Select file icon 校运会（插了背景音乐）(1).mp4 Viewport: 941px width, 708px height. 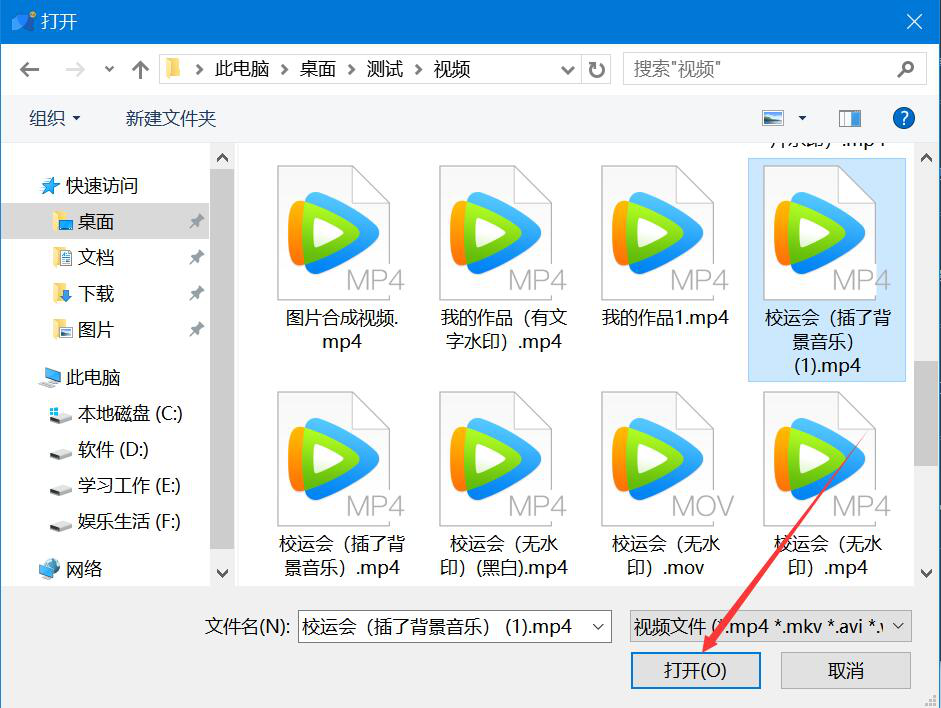point(827,233)
